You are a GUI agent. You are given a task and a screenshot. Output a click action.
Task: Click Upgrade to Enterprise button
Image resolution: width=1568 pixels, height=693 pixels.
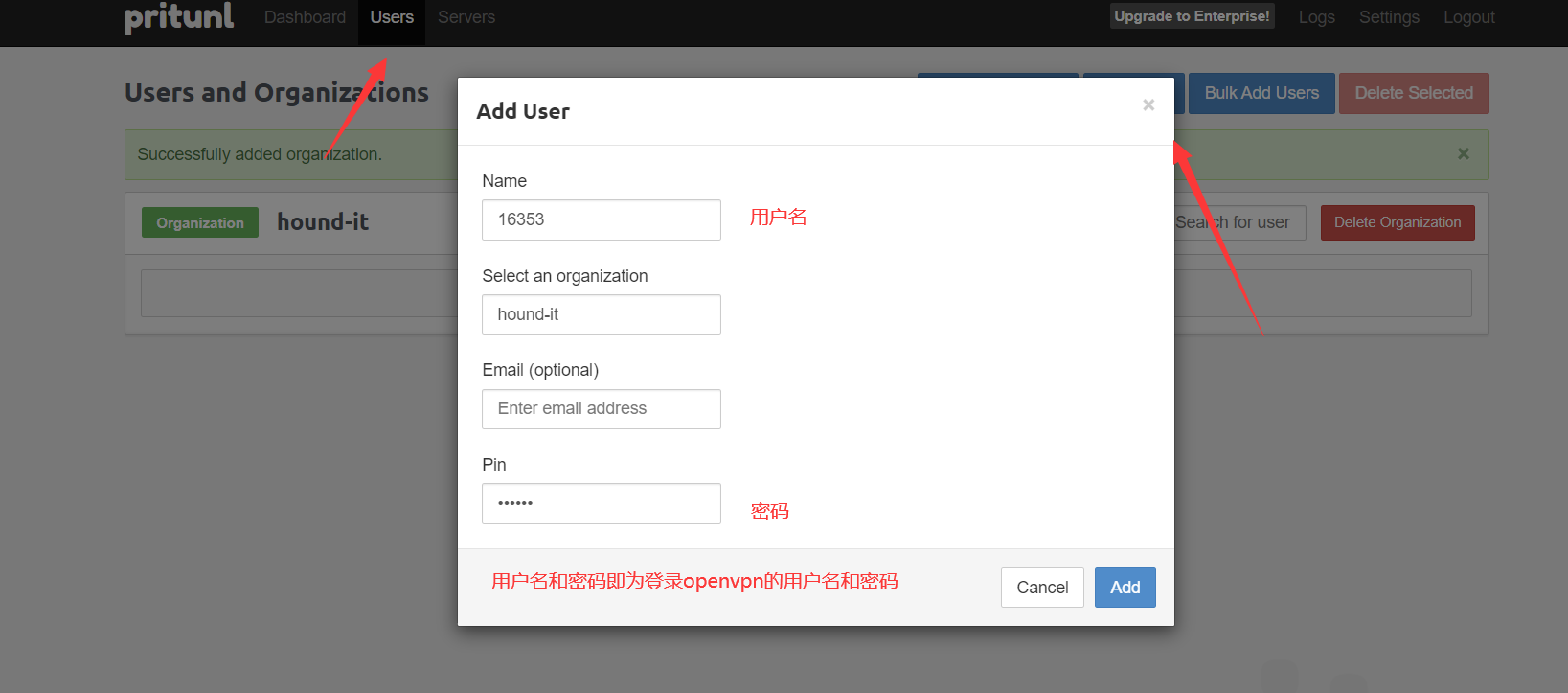(x=1192, y=16)
